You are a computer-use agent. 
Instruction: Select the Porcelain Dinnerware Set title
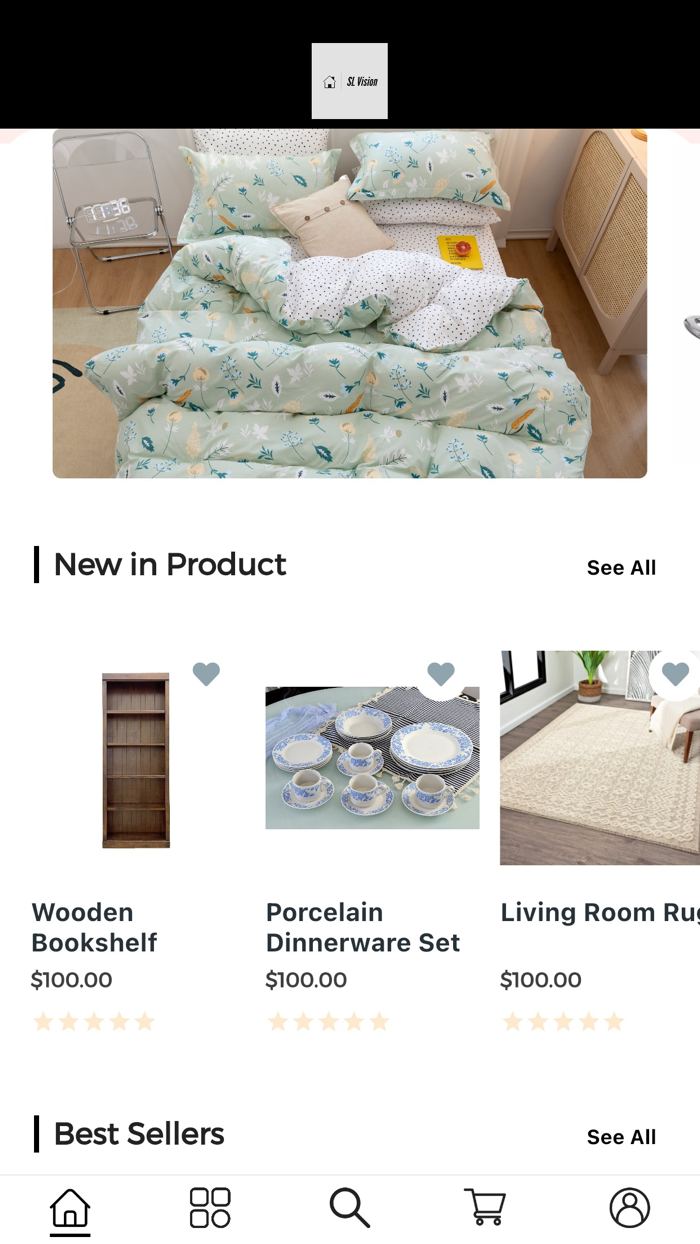click(x=363, y=927)
